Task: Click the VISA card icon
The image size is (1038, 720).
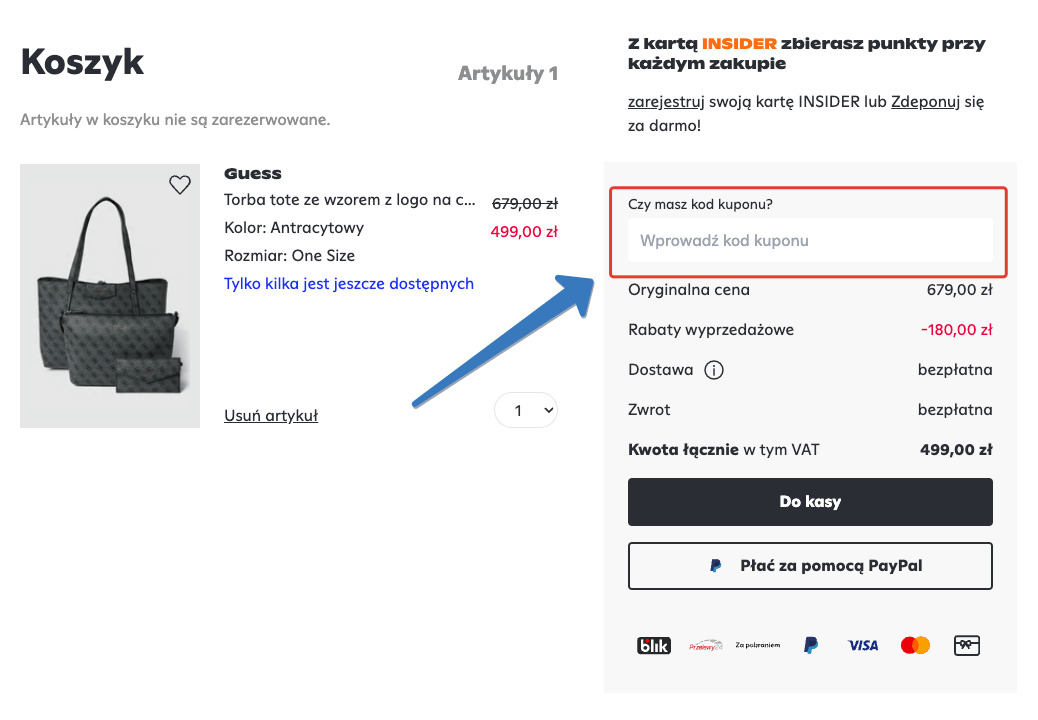Action: [x=862, y=646]
